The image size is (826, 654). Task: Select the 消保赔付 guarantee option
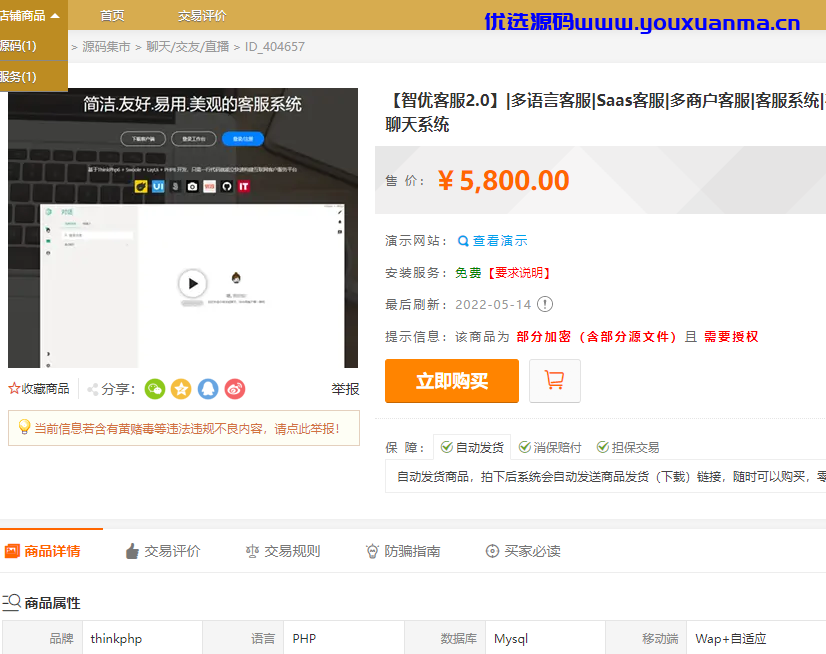pos(550,447)
